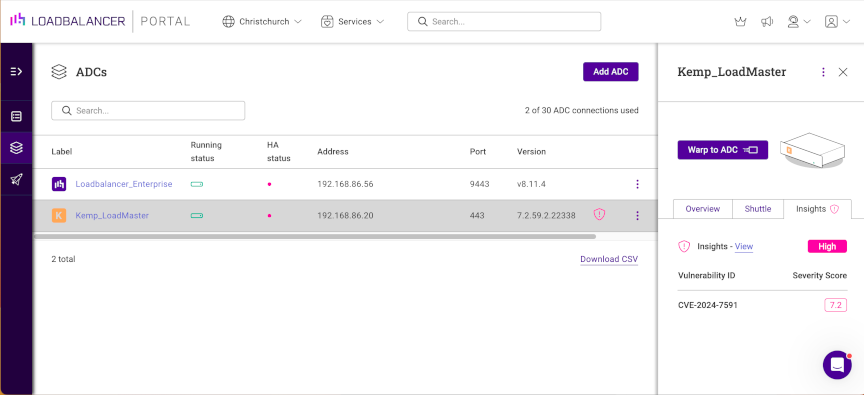This screenshot has width=864, height=395.
Task: Click HA status dot for Loadbalancer_Enterprise
Action: [269, 184]
